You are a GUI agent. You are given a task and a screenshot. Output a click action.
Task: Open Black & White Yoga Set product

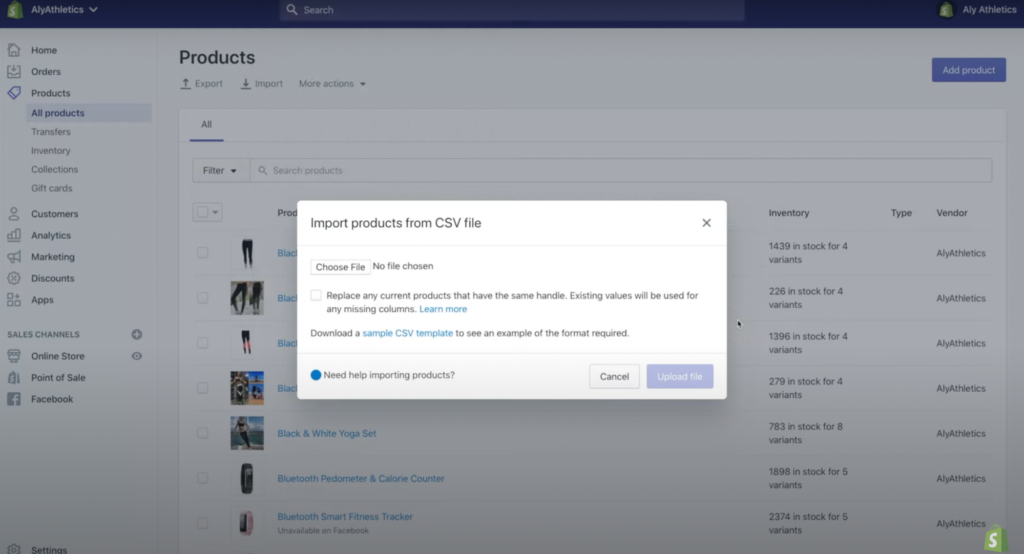pos(327,433)
